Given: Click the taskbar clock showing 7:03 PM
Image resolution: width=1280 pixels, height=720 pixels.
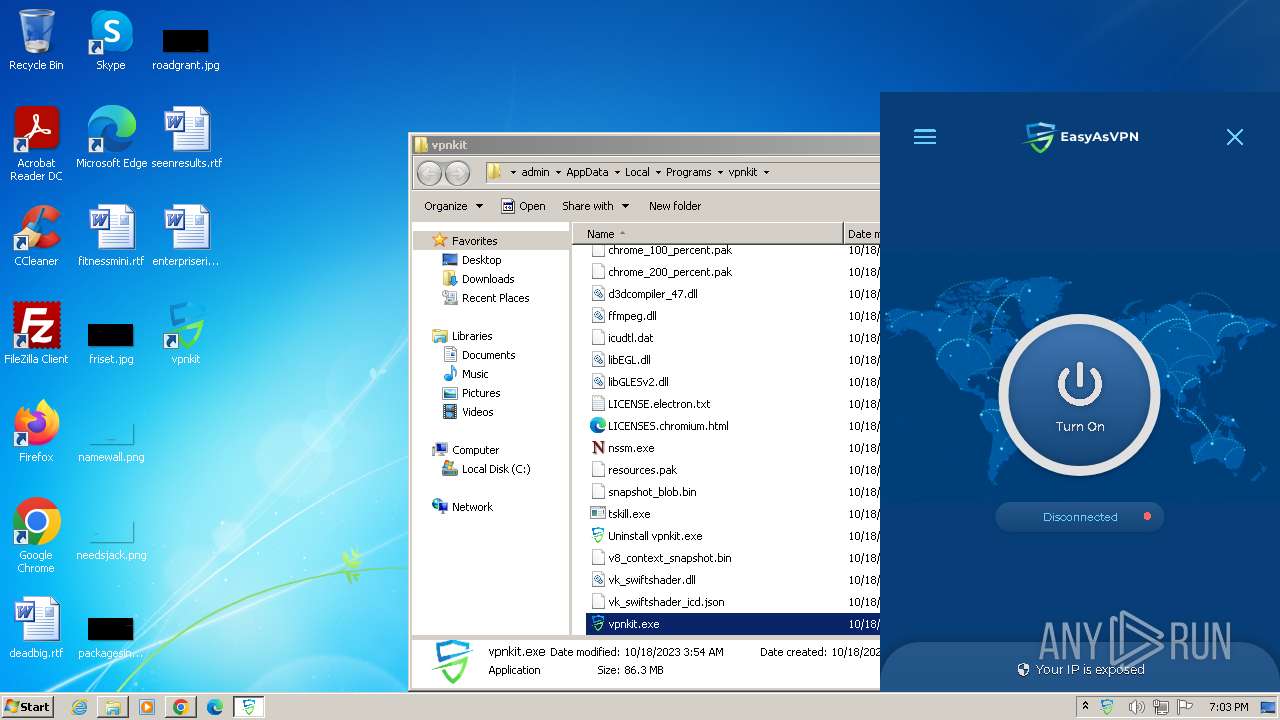Looking at the screenshot, I should pos(1228,707).
